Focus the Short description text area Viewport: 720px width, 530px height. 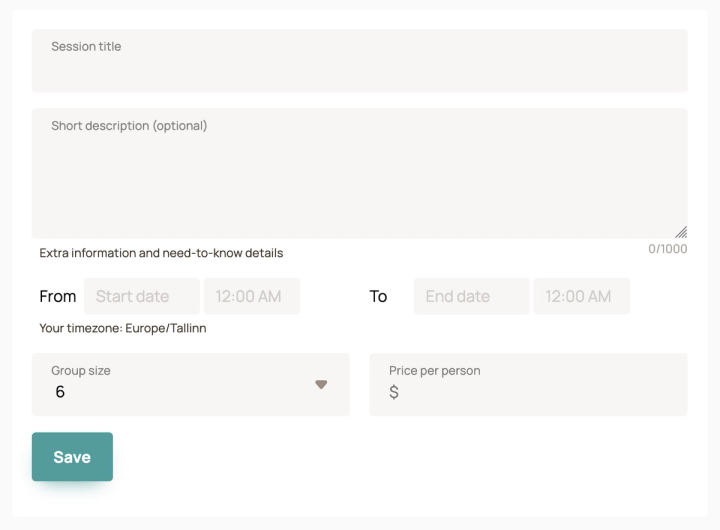[x=360, y=174]
